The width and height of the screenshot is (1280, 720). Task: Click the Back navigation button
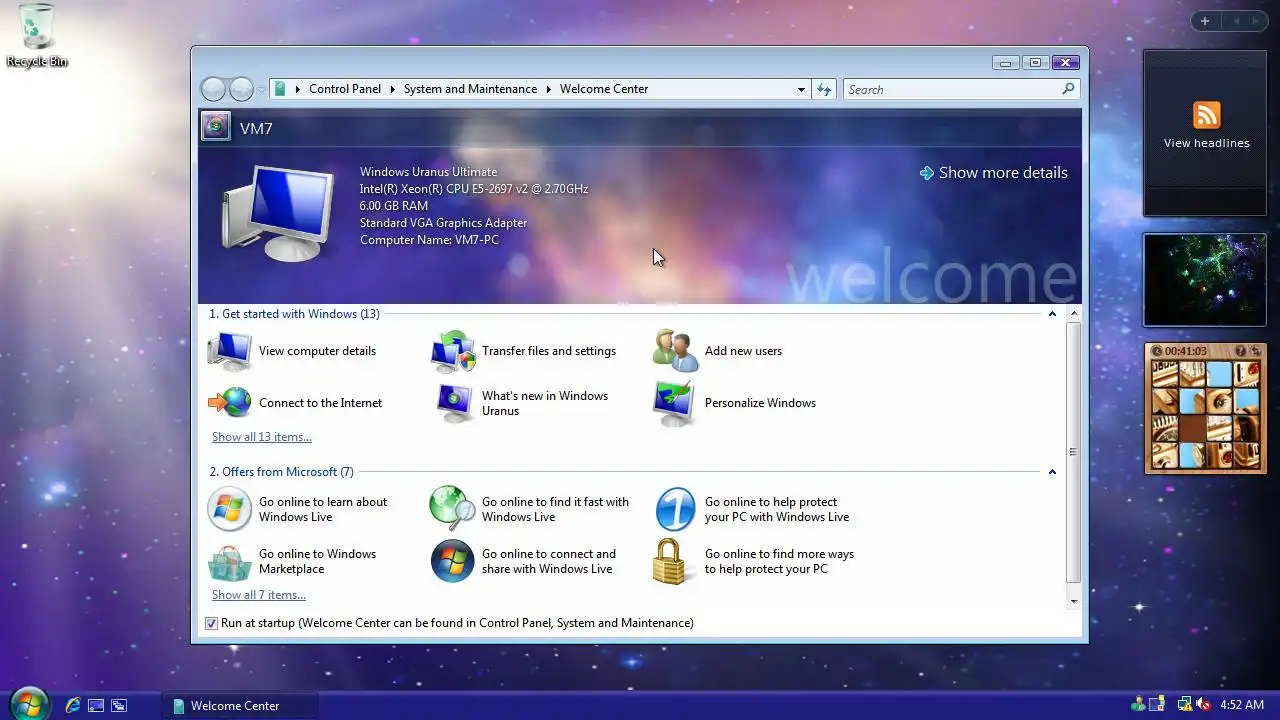[x=213, y=89]
